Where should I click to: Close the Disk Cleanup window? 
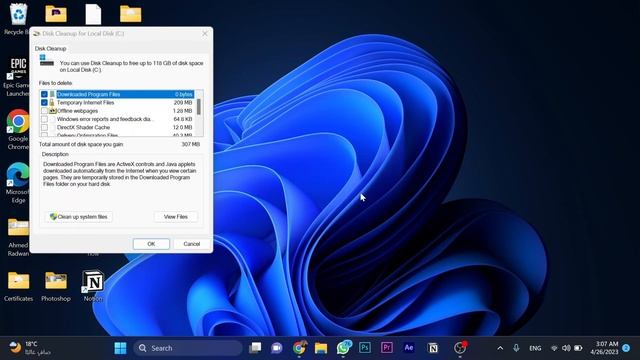point(205,33)
